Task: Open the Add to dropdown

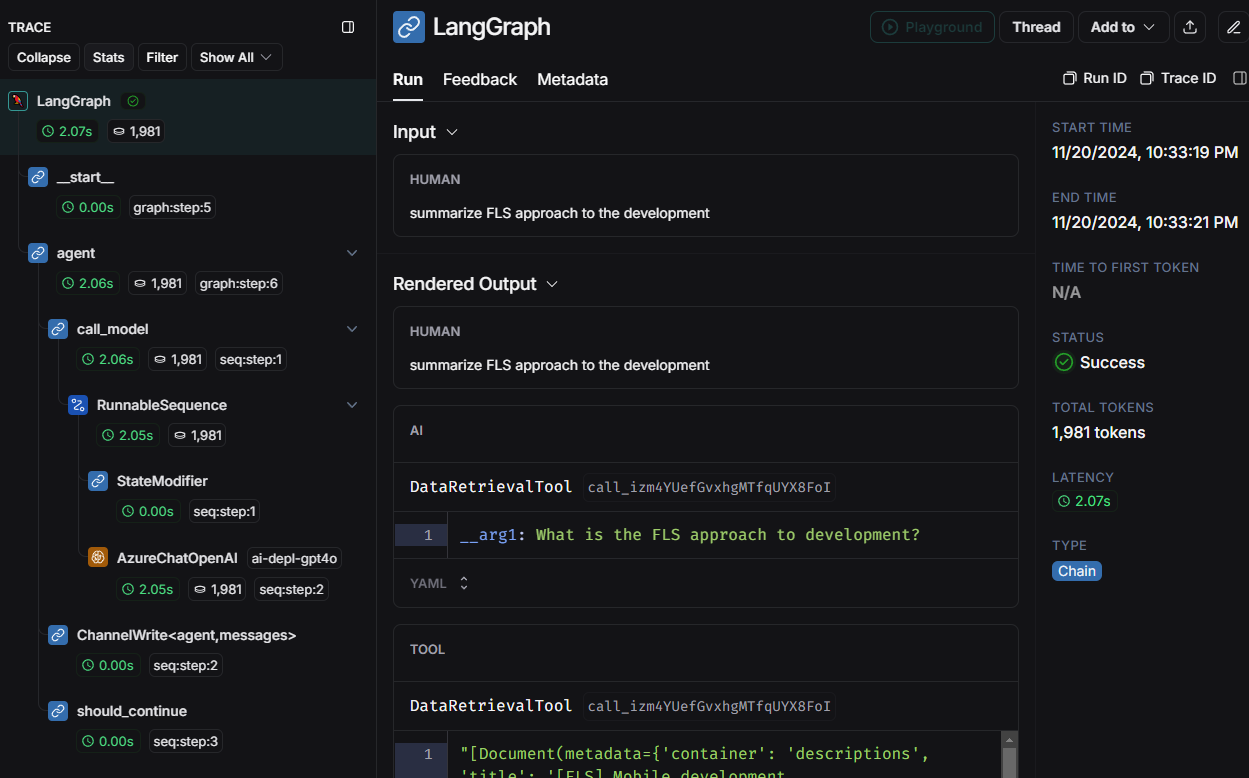Action: point(1123,27)
